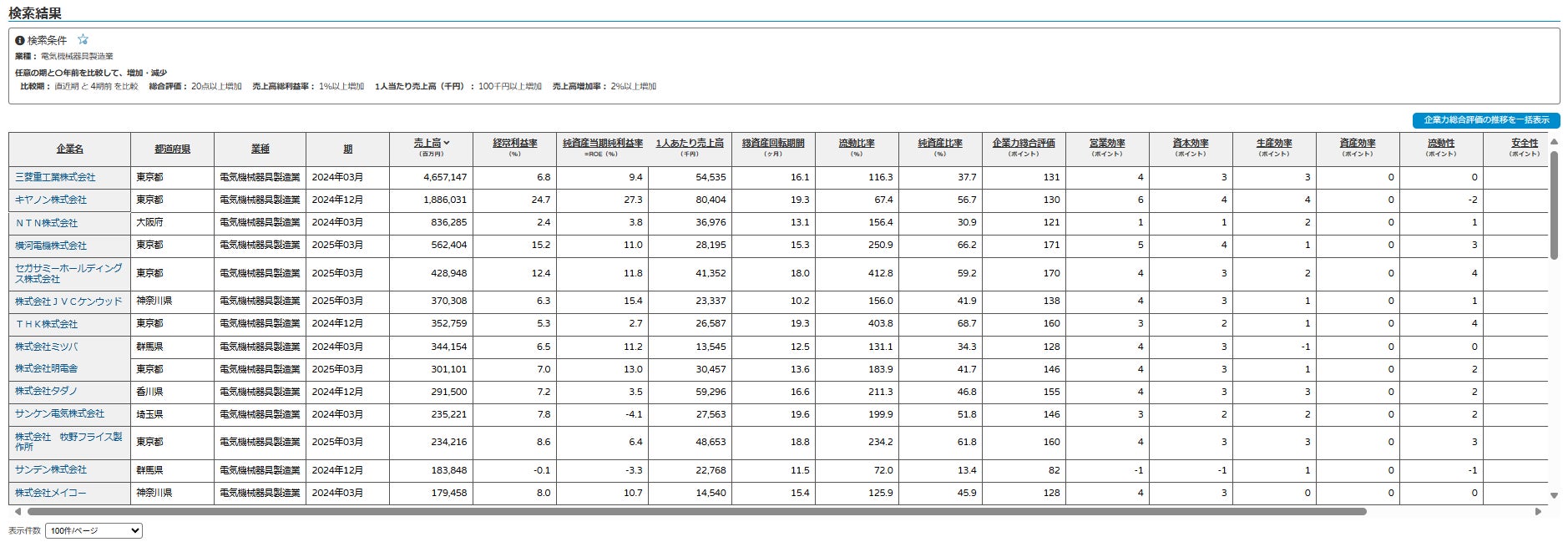Select per-employee sales 54,535 cell
Image resolution: width=1568 pixels, height=542 pixels.
click(x=690, y=177)
